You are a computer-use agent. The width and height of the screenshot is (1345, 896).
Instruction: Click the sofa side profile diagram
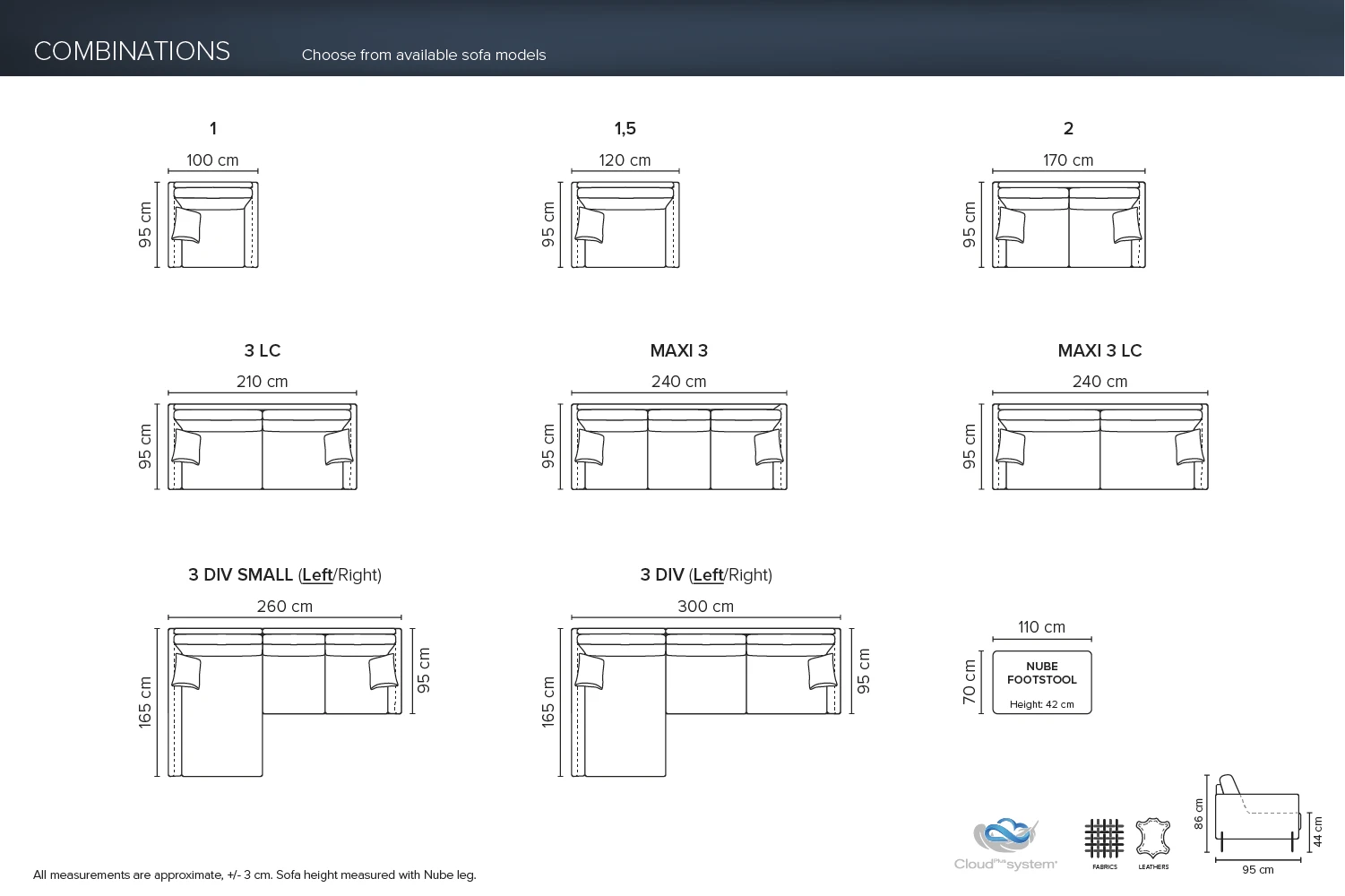(1256, 814)
